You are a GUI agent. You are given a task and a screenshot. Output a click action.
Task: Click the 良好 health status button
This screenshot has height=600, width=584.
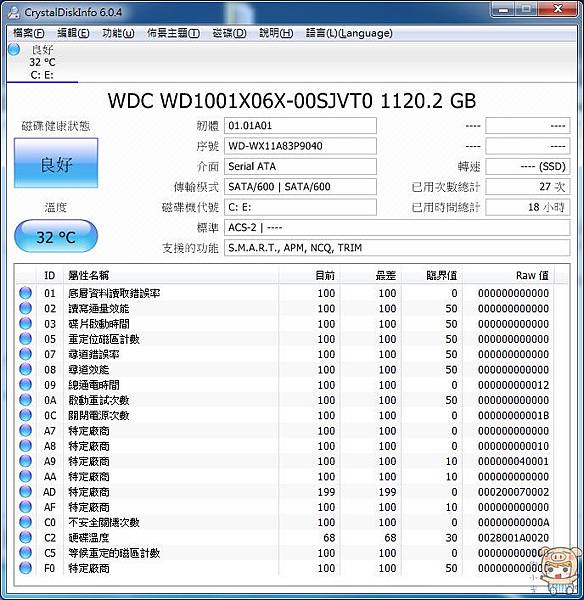tap(56, 163)
